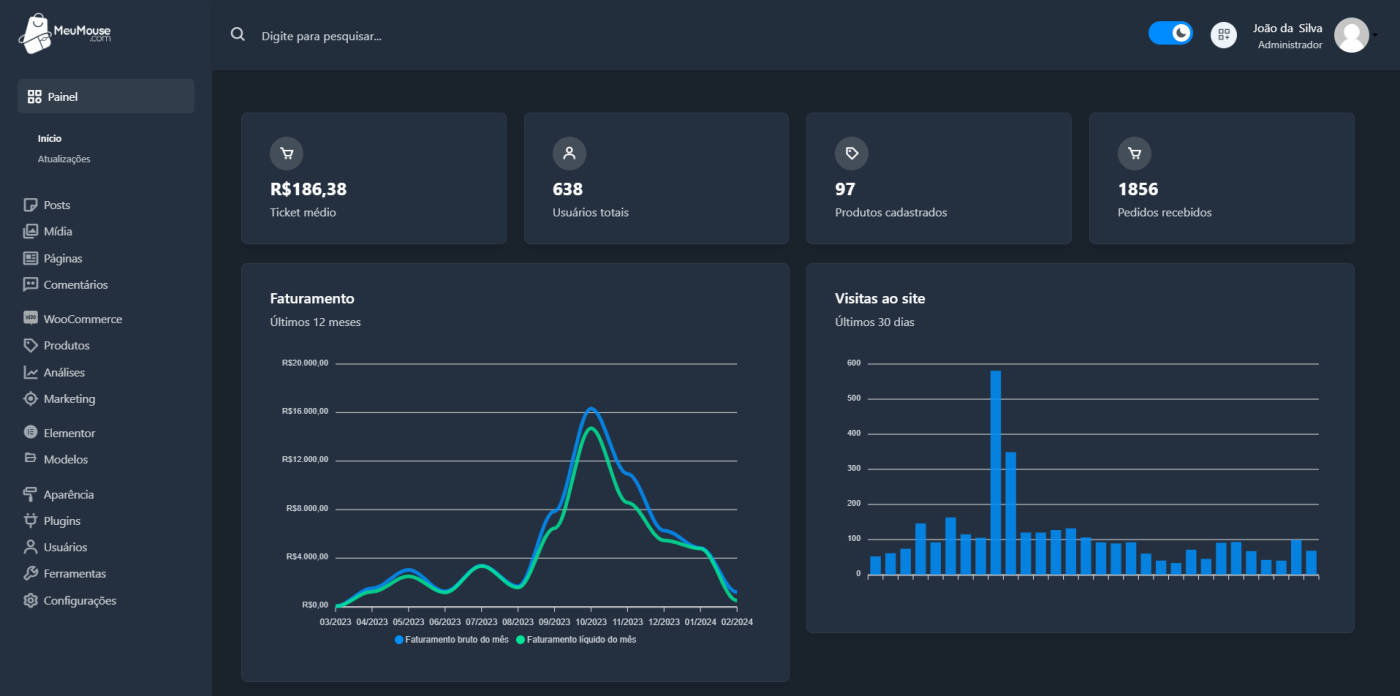Expand the Painel menu section

tap(60, 96)
